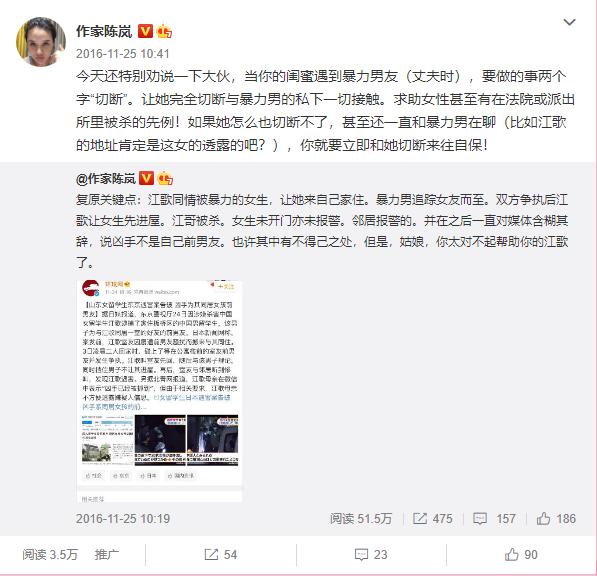This screenshot has height=576, width=597.
Task: Click the crown membership badge beside author name
Action: pos(164,31)
